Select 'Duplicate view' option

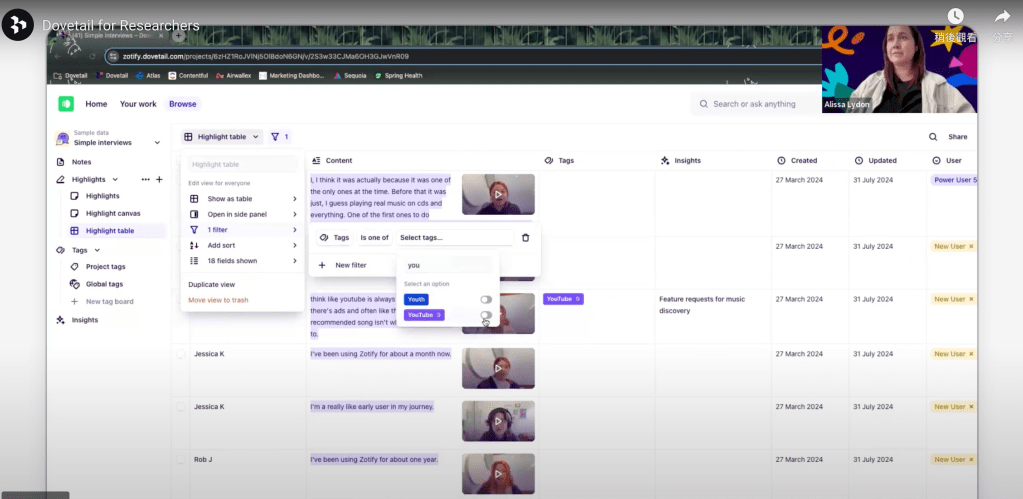(211, 284)
